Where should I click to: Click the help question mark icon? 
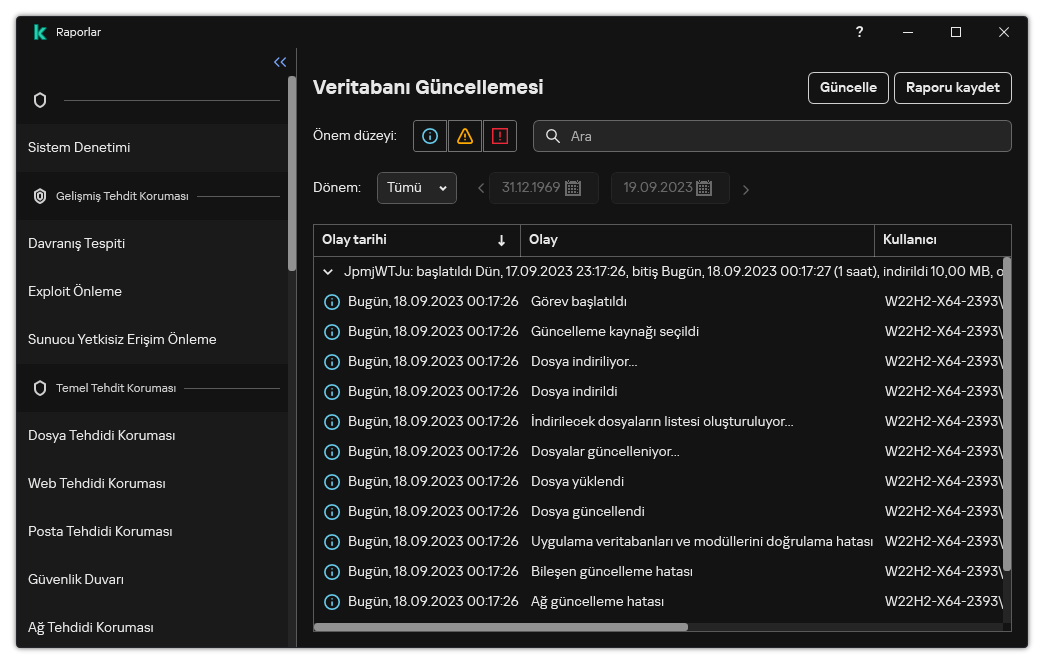click(859, 32)
